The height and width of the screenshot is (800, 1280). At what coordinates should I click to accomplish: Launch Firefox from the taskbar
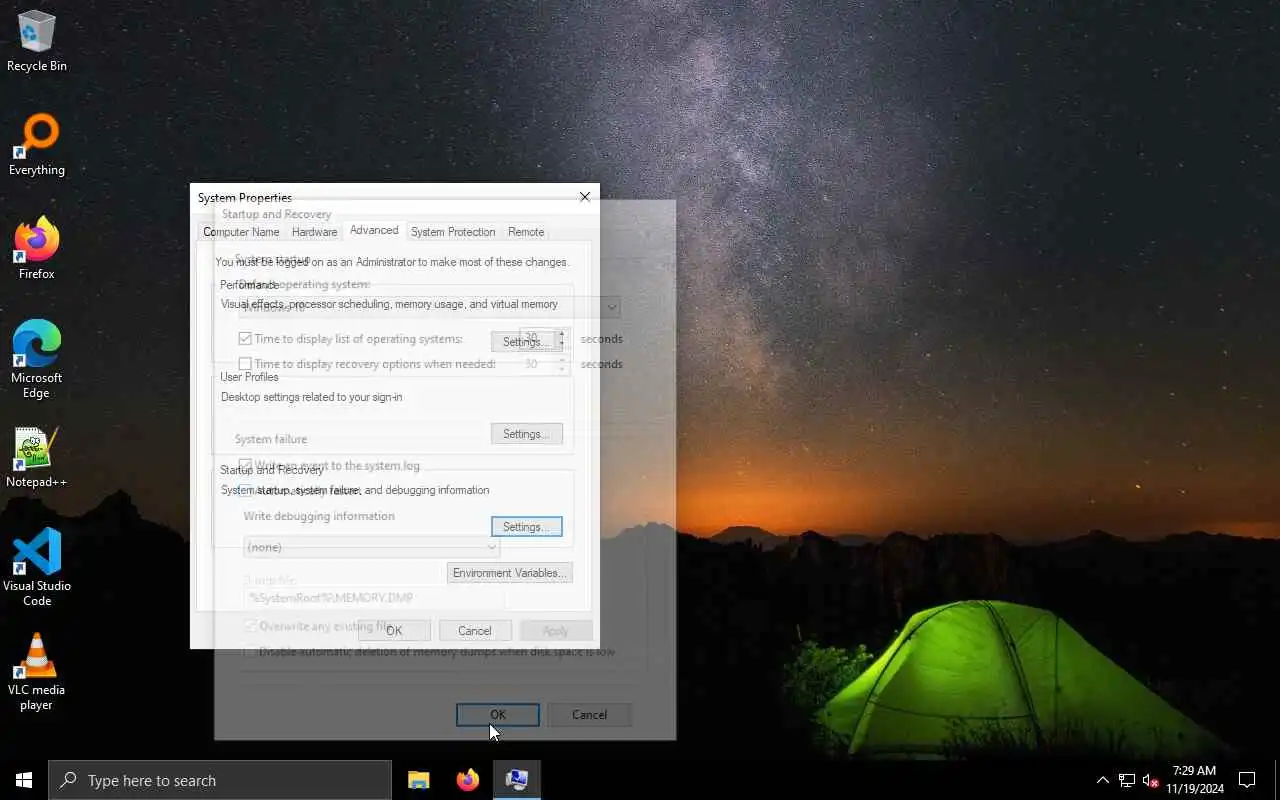(x=467, y=780)
